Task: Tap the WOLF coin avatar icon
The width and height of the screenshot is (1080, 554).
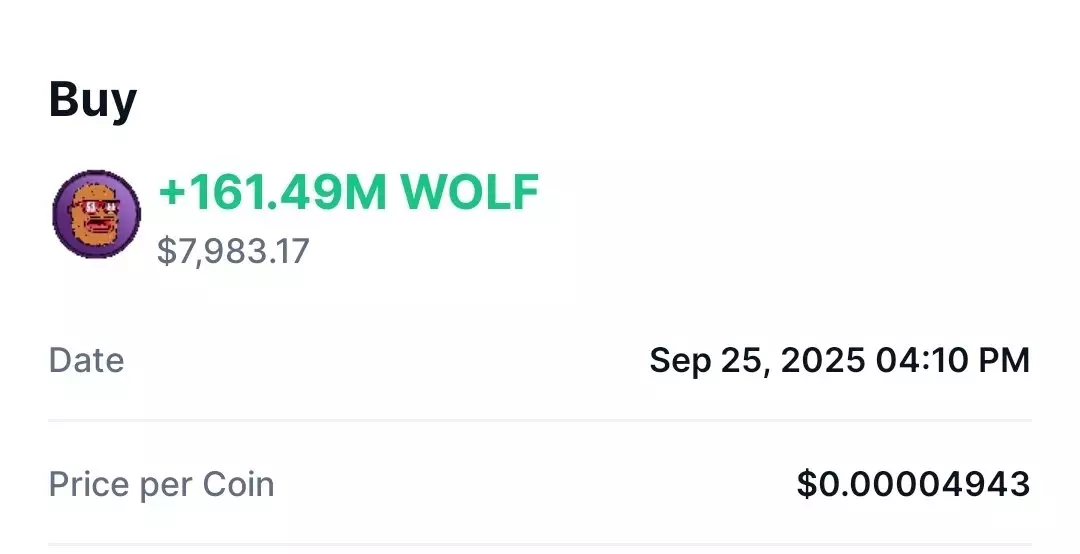Action: click(x=96, y=214)
